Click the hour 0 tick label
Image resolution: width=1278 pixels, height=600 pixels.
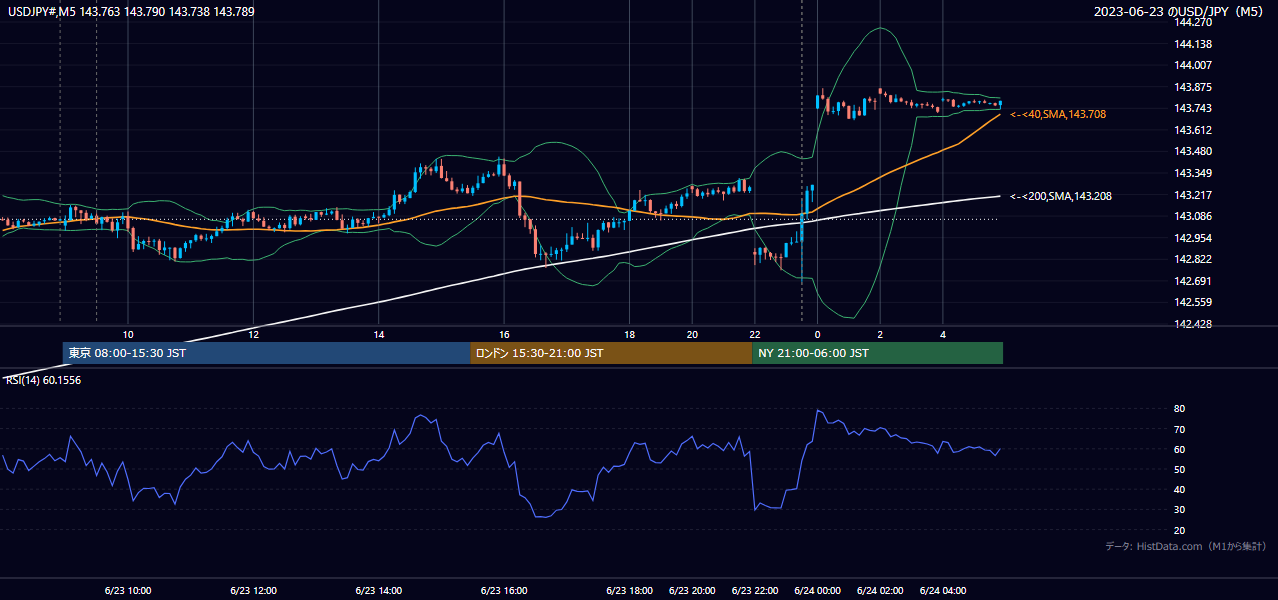817,334
